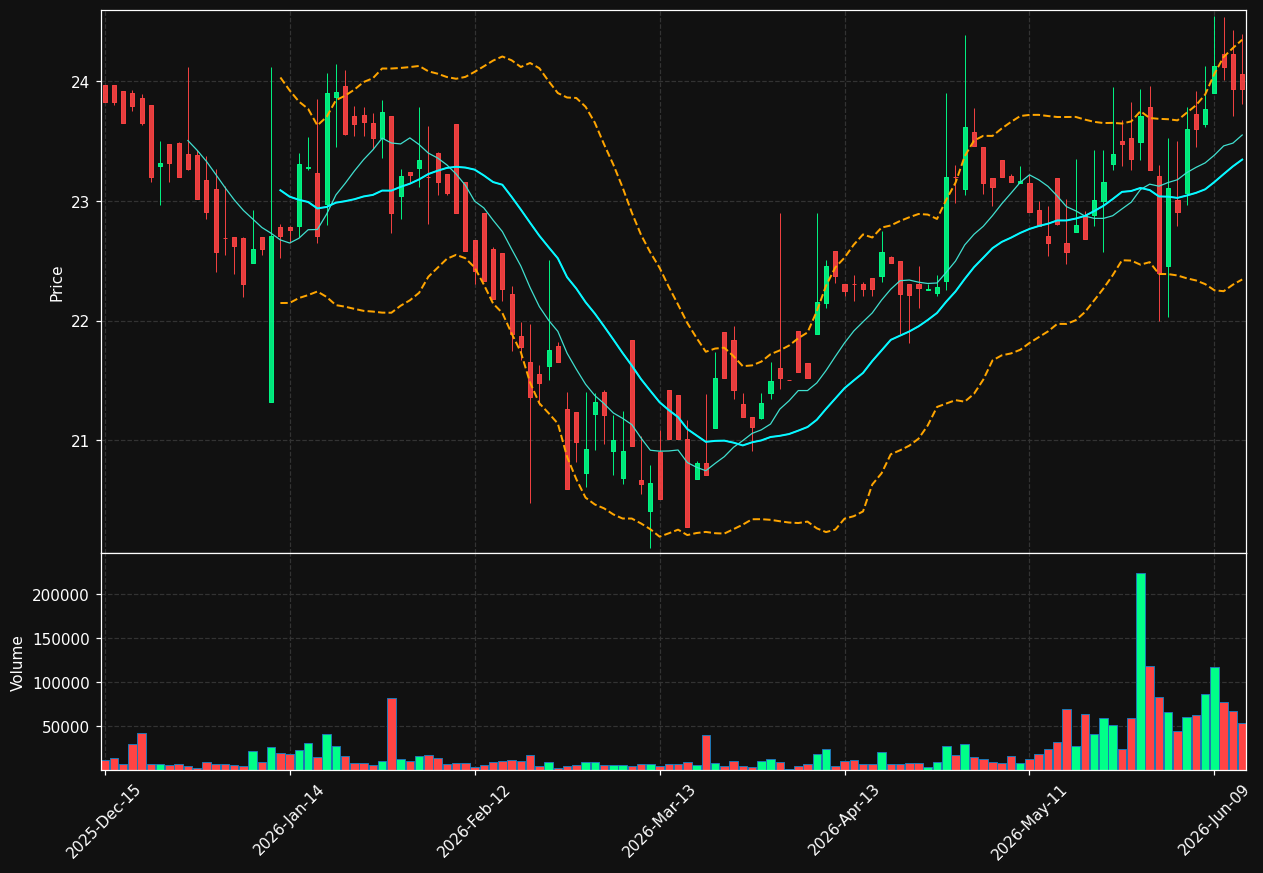The image size is (1263, 873).
Task: Click the 2026-May-11 date label
Action: point(1027,821)
